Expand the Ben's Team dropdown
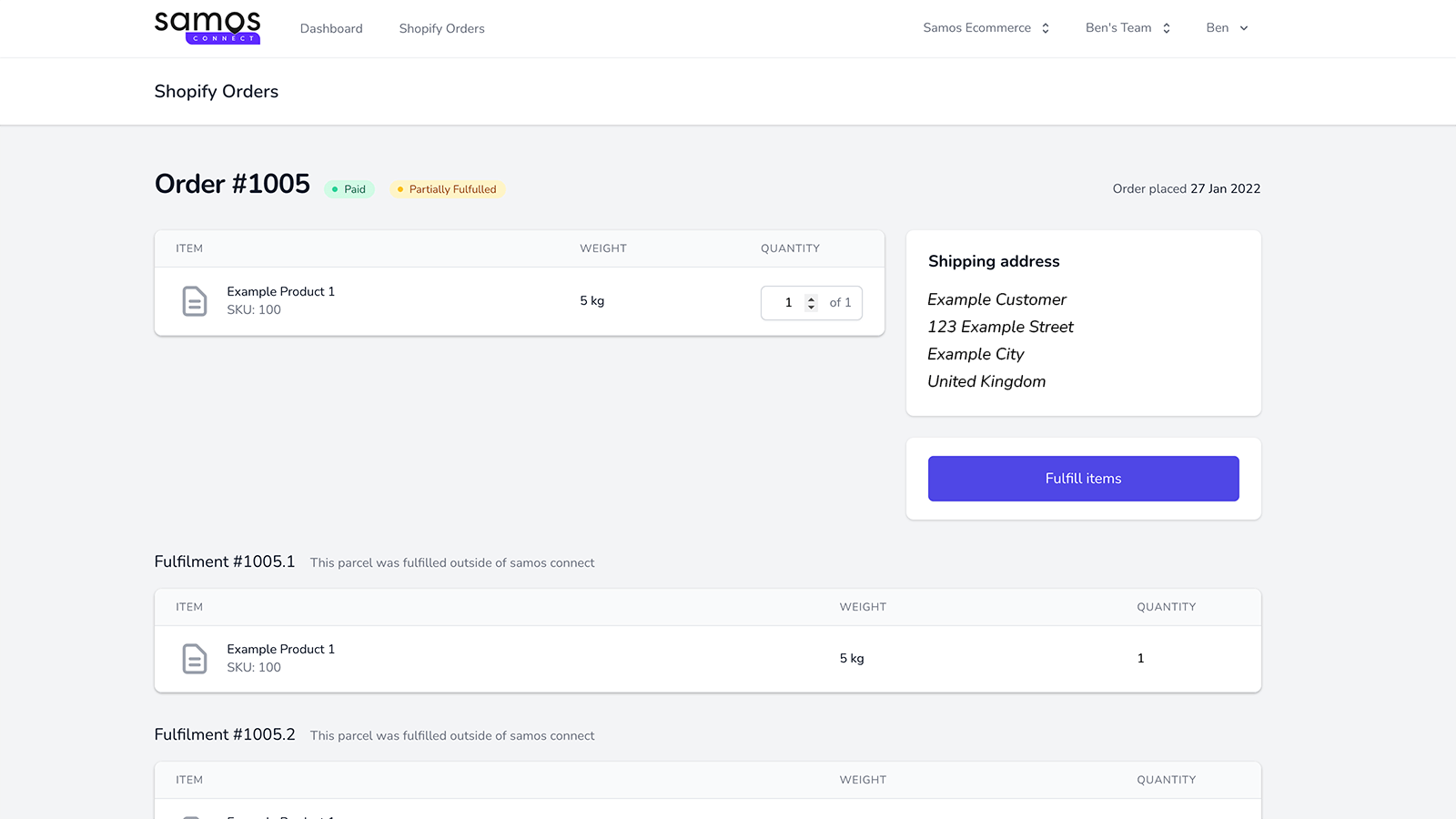This screenshot has height=819, width=1456. pyautogui.click(x=1118, y=28)
